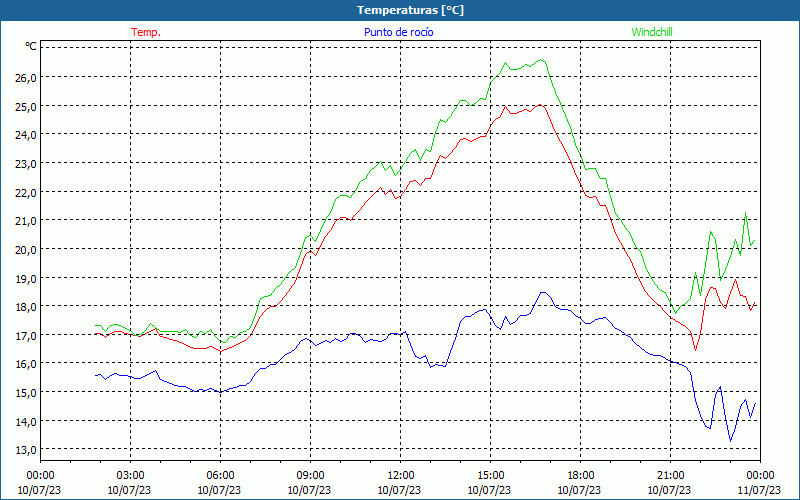The width and height of the screenshot is (800, 500).
Task: Click the 09:00 time axis label
Action: tap(310, 476)
